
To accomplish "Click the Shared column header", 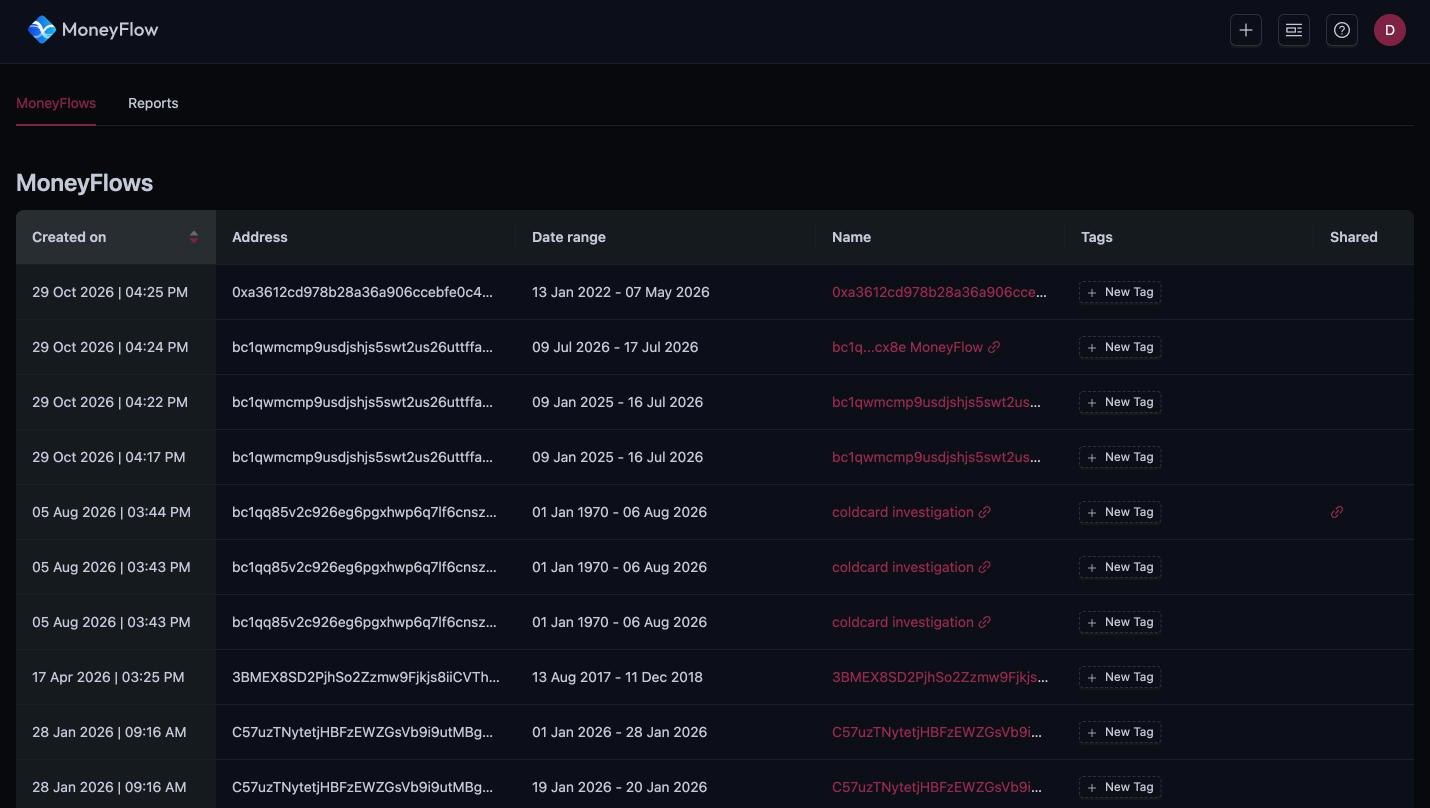I will tap(1364, 237).
